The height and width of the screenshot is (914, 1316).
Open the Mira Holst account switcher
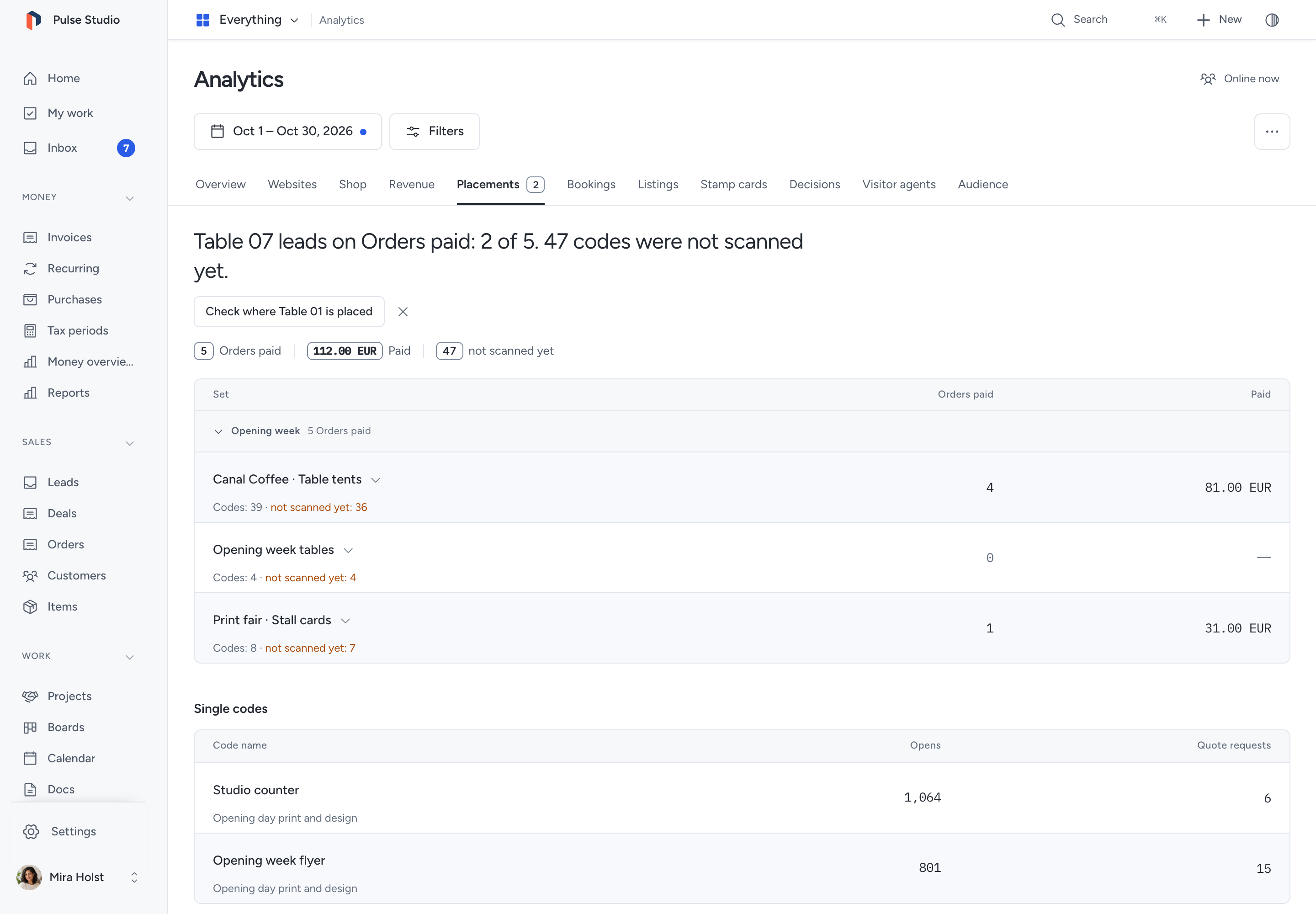coord(79,877)
